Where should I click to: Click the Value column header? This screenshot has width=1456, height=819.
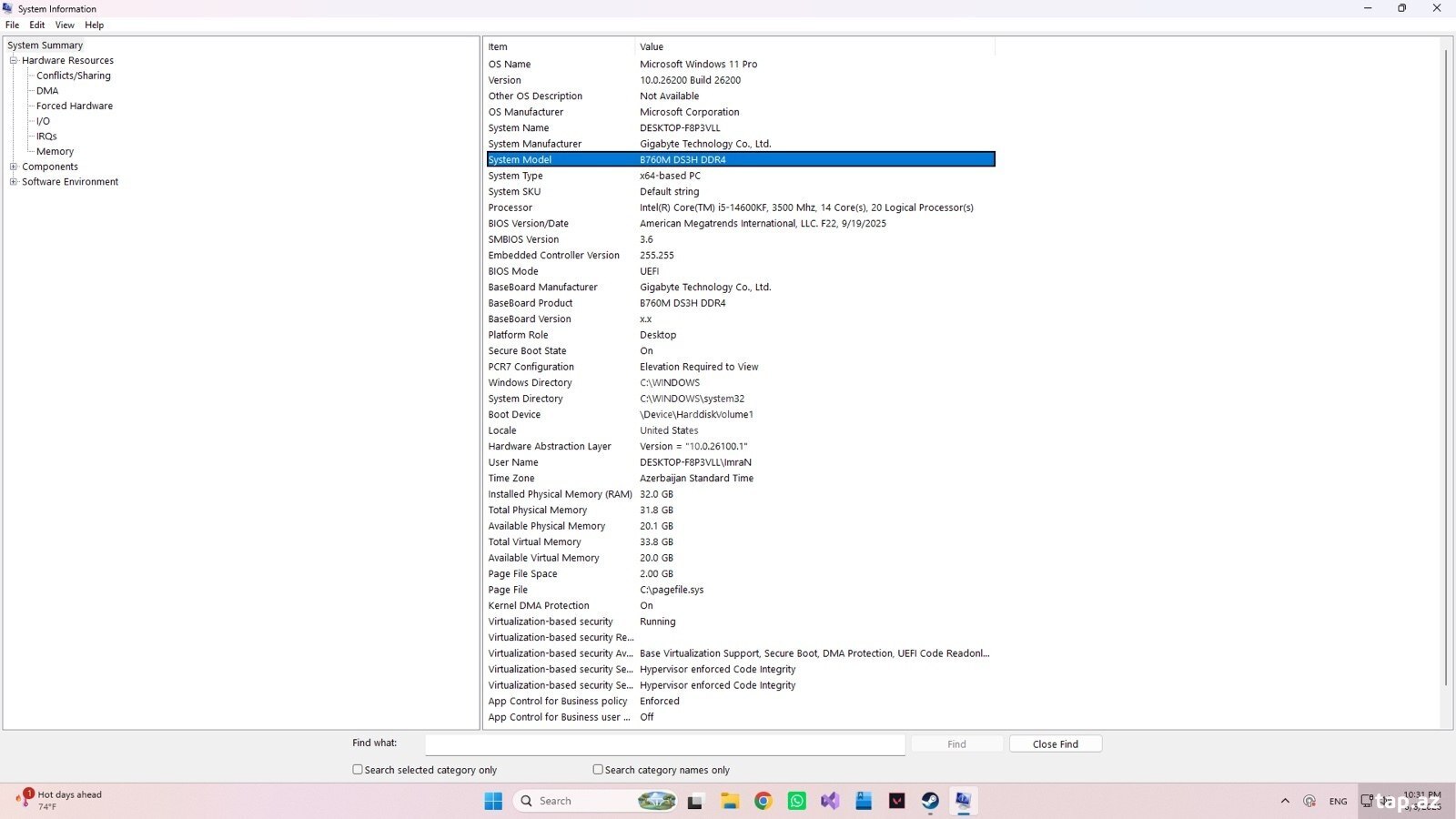[x=814, y=46]
